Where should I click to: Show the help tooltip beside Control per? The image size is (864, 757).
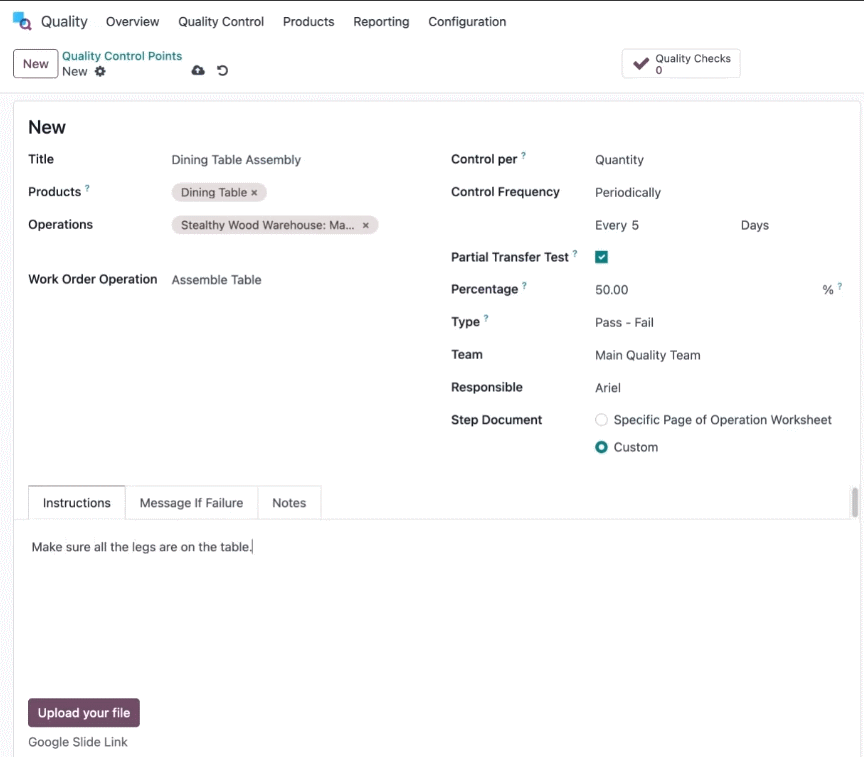click(523, 155)
